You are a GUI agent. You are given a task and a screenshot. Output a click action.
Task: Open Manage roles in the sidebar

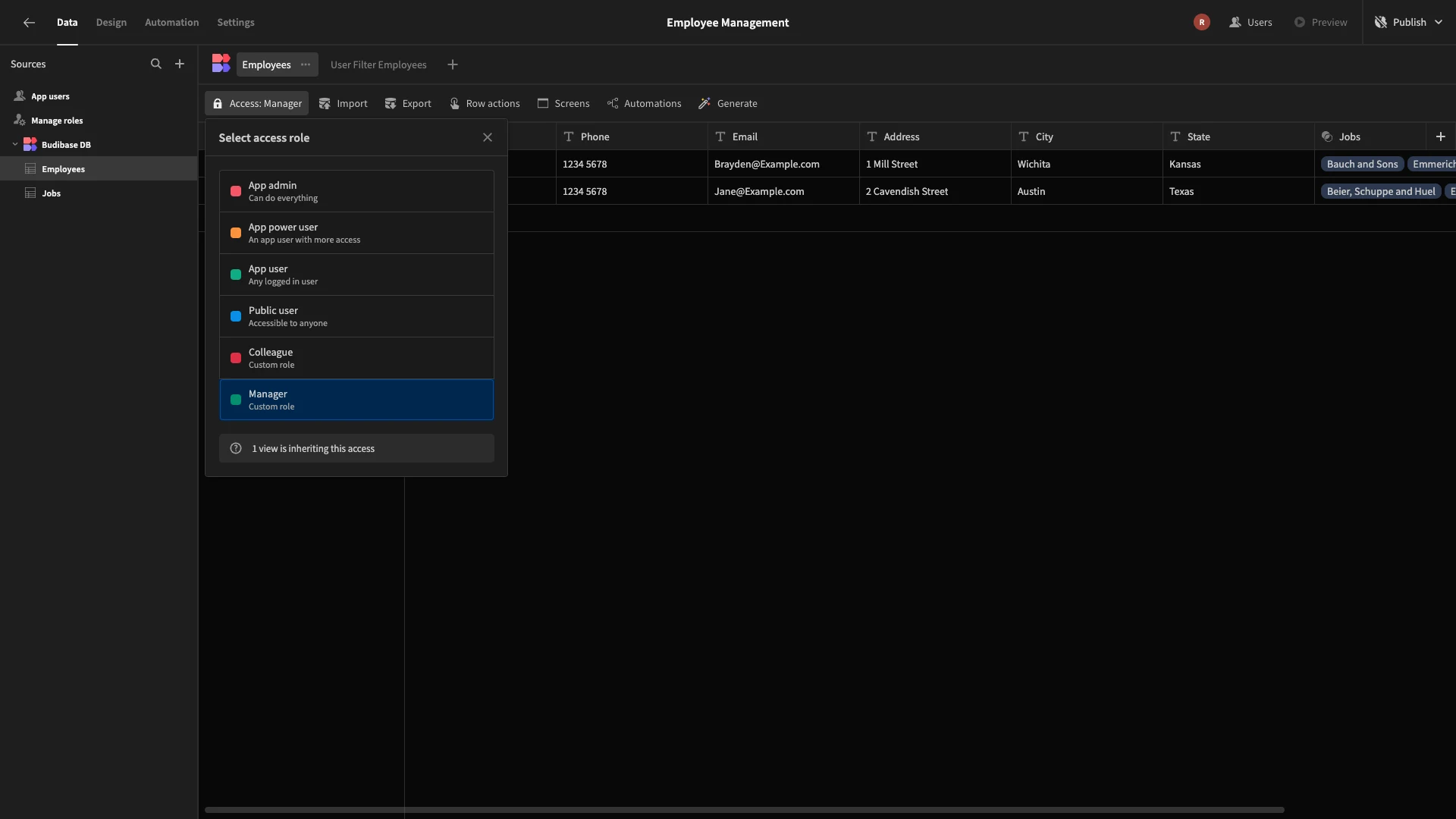99,120
